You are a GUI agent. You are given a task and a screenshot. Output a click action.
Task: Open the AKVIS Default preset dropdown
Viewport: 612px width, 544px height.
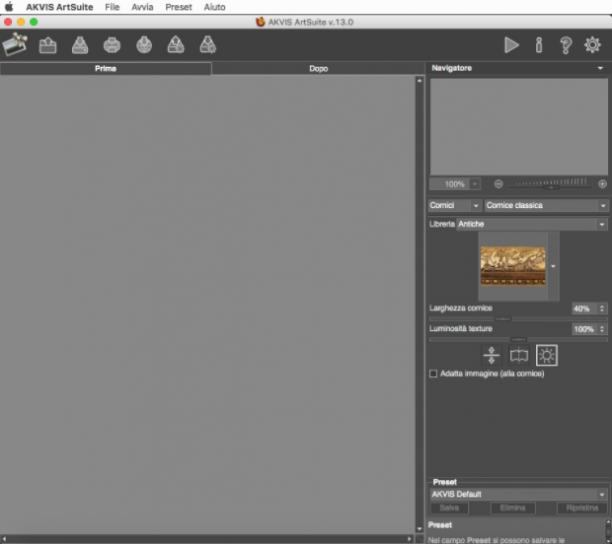519,494
